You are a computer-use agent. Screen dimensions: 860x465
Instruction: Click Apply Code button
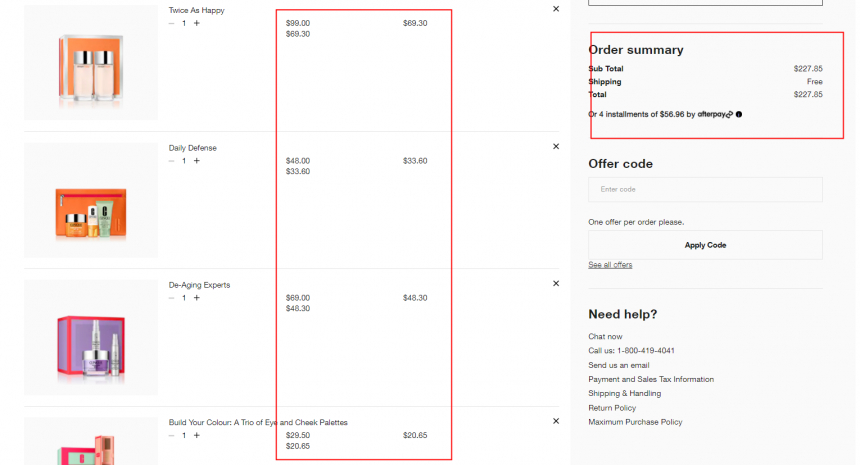[705, 245]
